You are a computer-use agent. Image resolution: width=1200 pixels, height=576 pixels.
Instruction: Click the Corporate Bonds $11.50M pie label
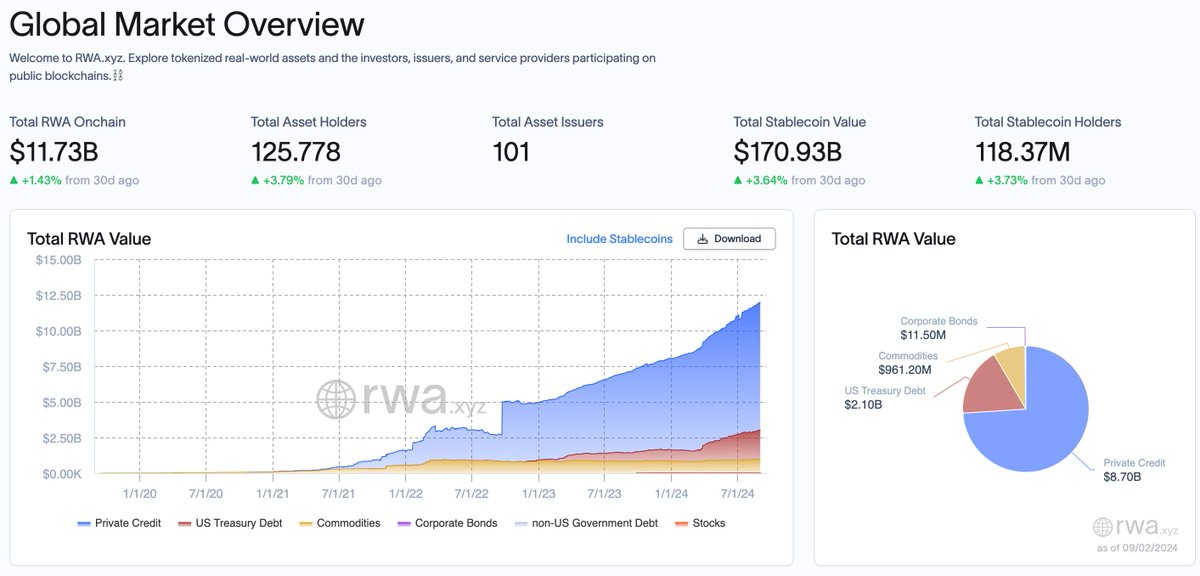pos(939,328)
